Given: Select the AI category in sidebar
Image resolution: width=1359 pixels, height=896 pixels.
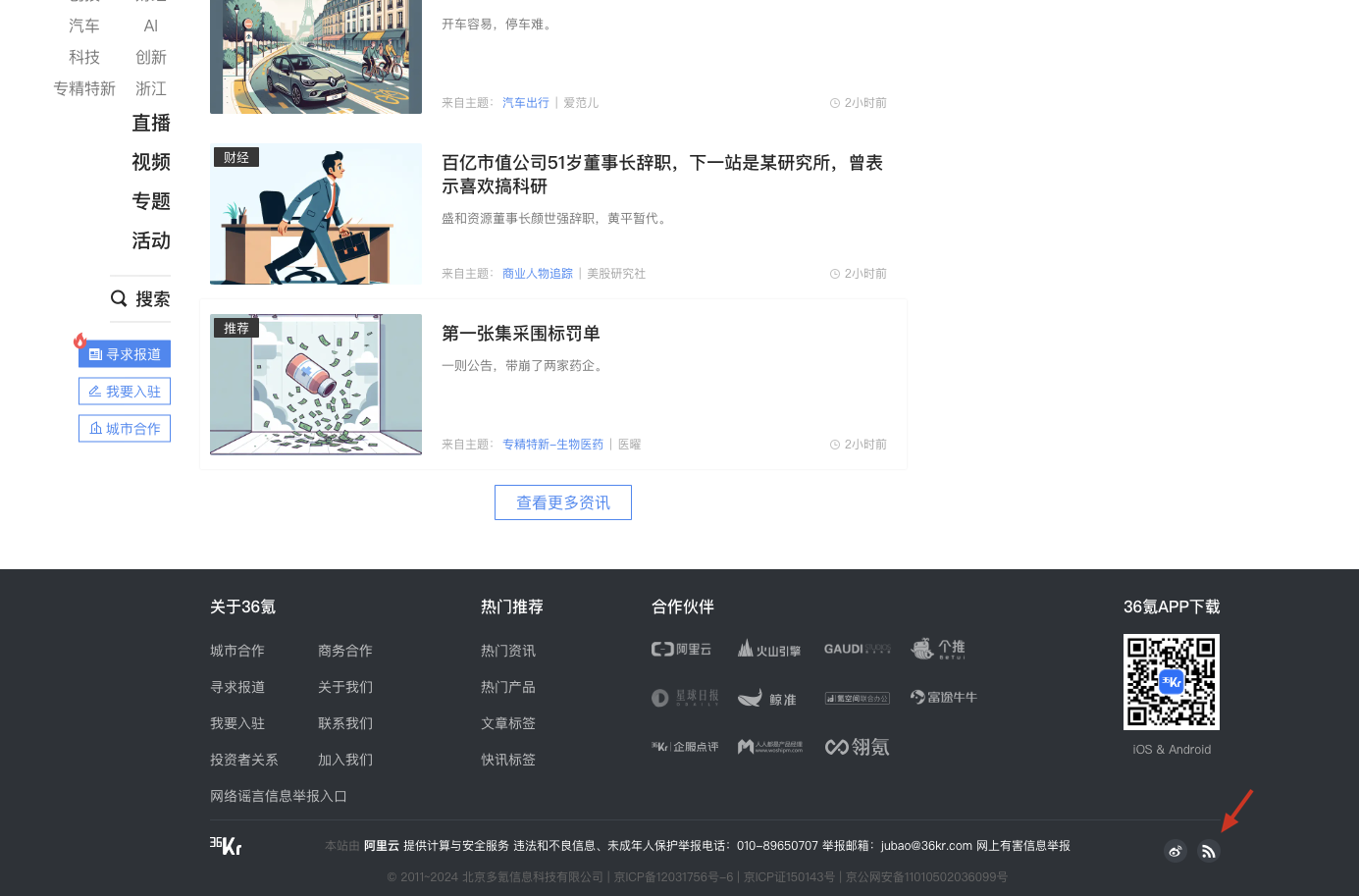Looking at the screenshot, I should tap(151, 26).
